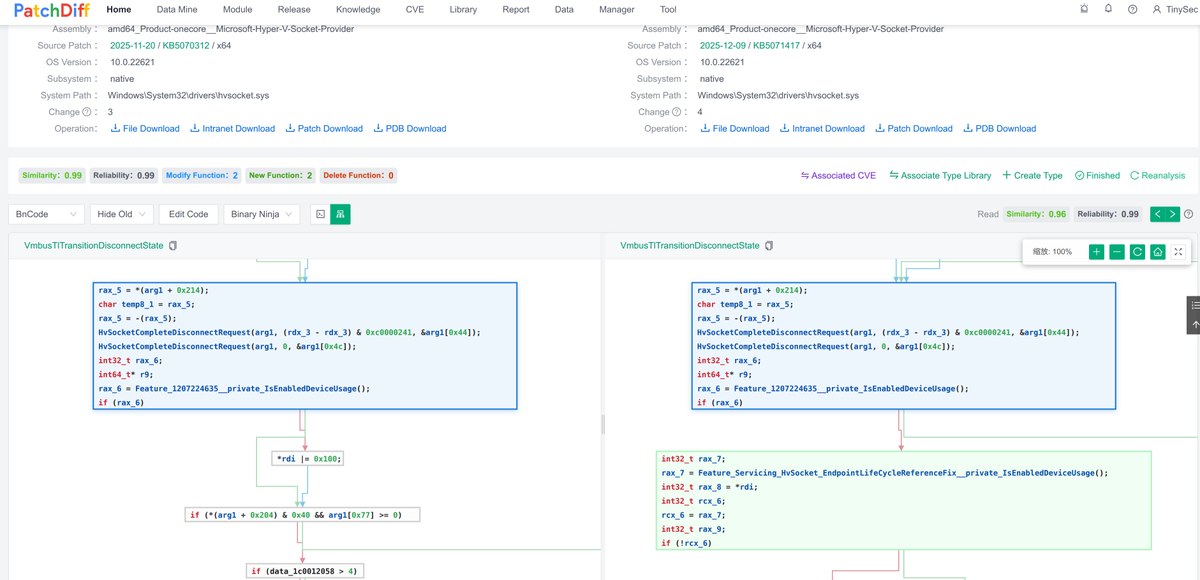Open the Data menu
This screenshot has height=580, width=1200.
(564, 9)
